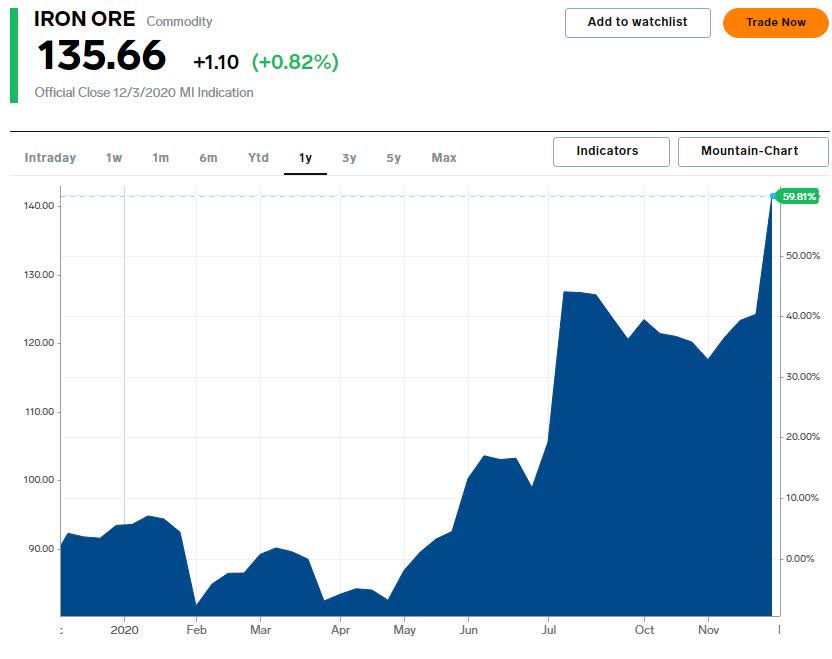This screenshot has height=659, width=832.
Task: Show the Max time range
Action: (443, 157)
